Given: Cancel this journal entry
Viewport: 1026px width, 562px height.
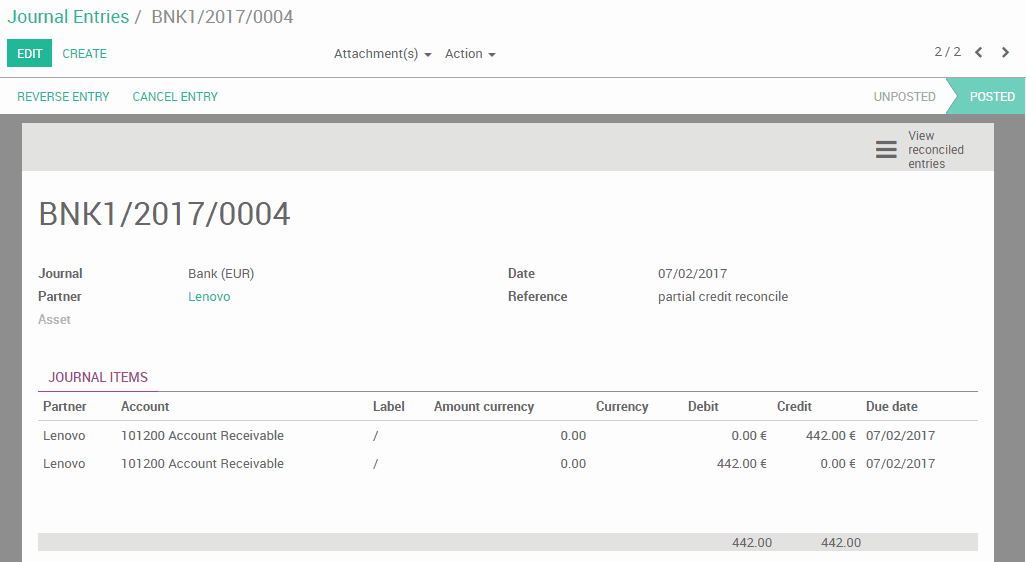Looking at the screenshot, I should 175,97.
